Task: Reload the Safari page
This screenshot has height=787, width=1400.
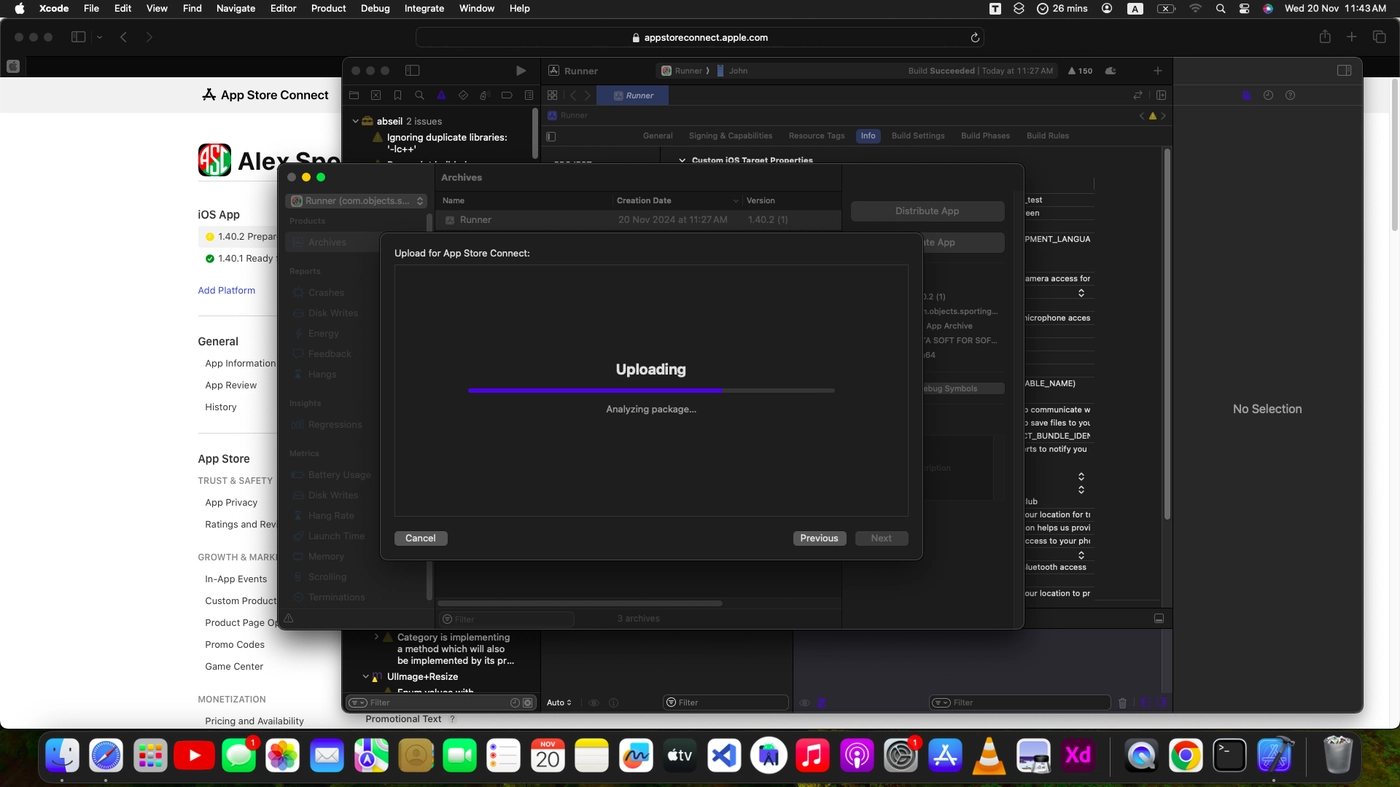Action: click(x=975, y=38)
